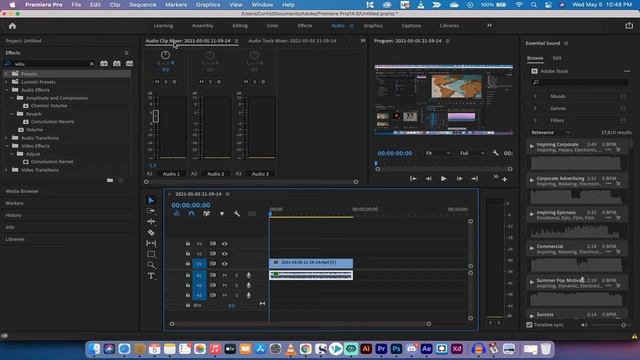Open the Fit zoom level dropdown

pos(438,153)
